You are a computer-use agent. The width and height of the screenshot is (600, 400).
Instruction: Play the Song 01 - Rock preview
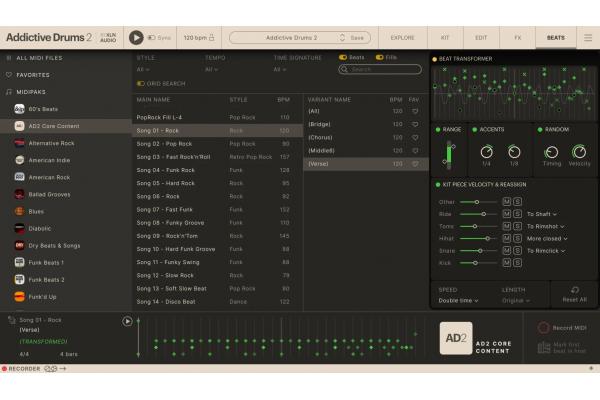click(x=127, y=321)
